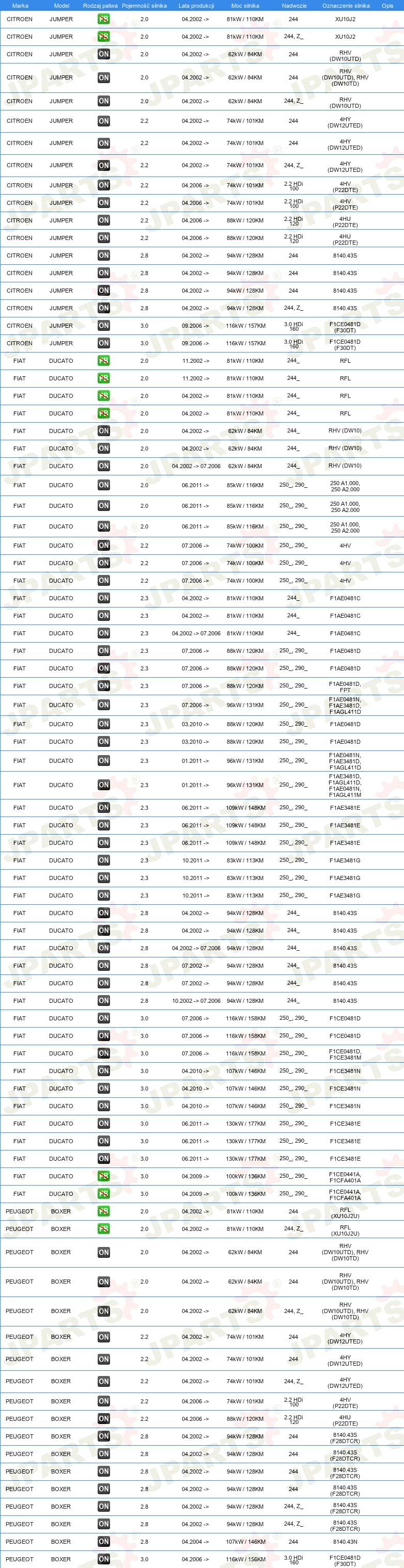Select the Nadwozie column header

point(294,6)
